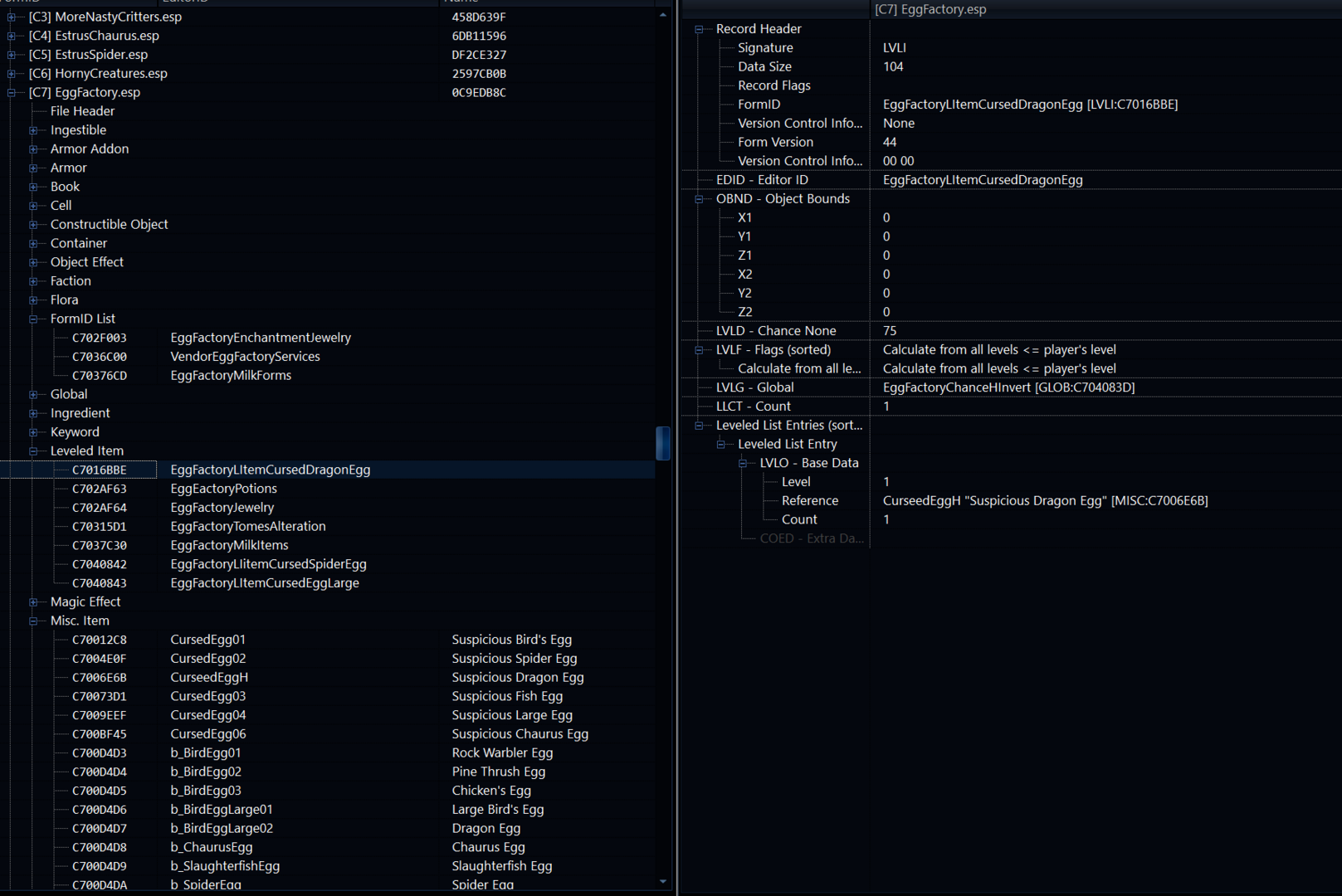The height and width of the screenshot is (896, 1342).
Task: Collapse the Misc. Item group
Action: click(33, 621)
